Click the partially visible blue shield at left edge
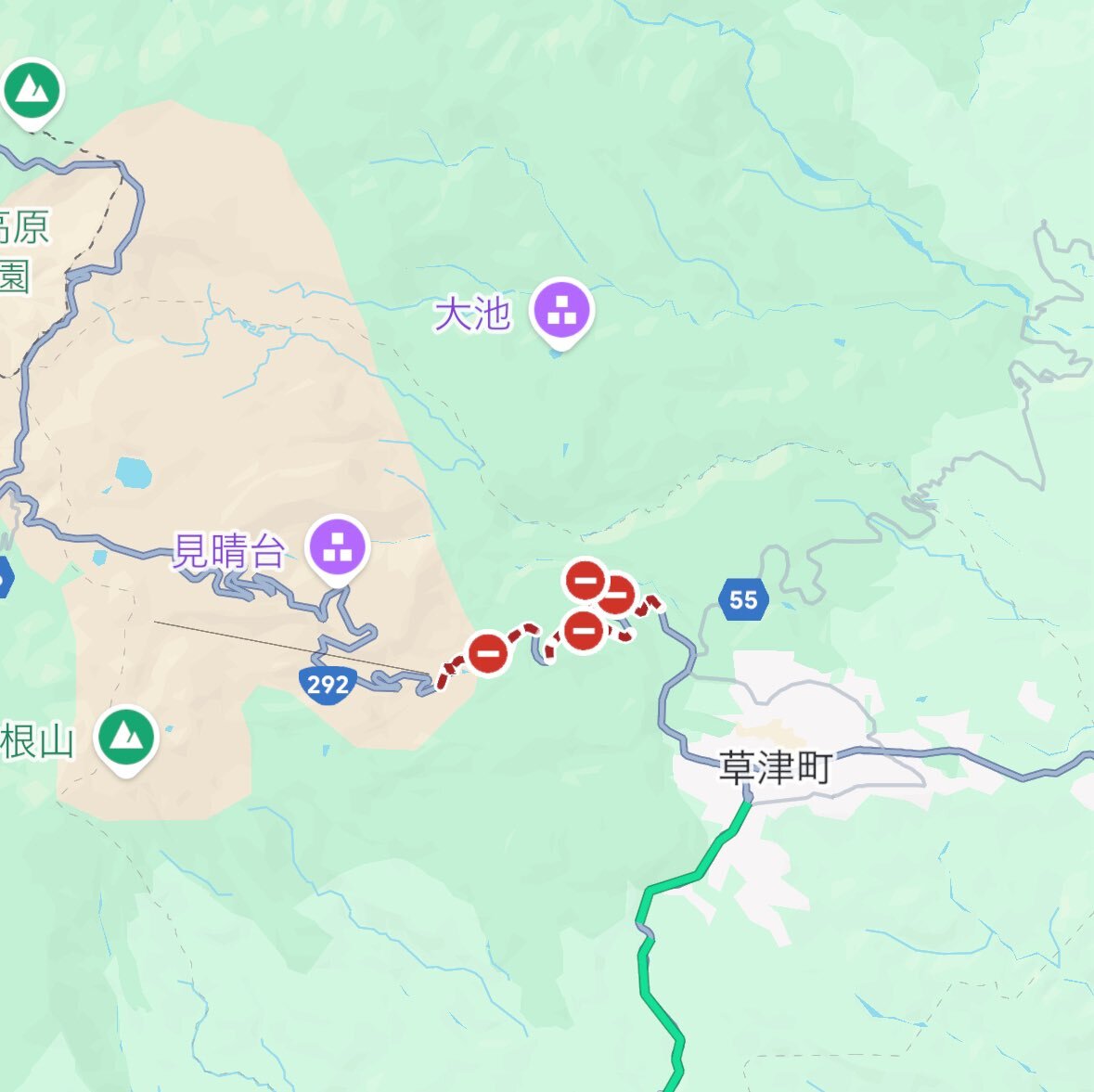Screen dimensions: 1094x1092 [6, 578]
